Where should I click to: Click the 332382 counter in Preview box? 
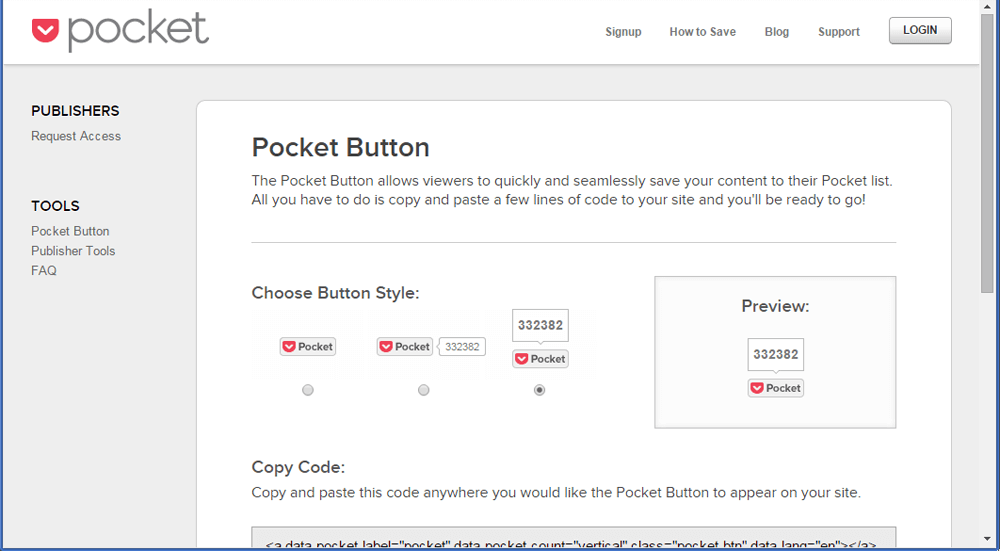(x=775, y=355)
